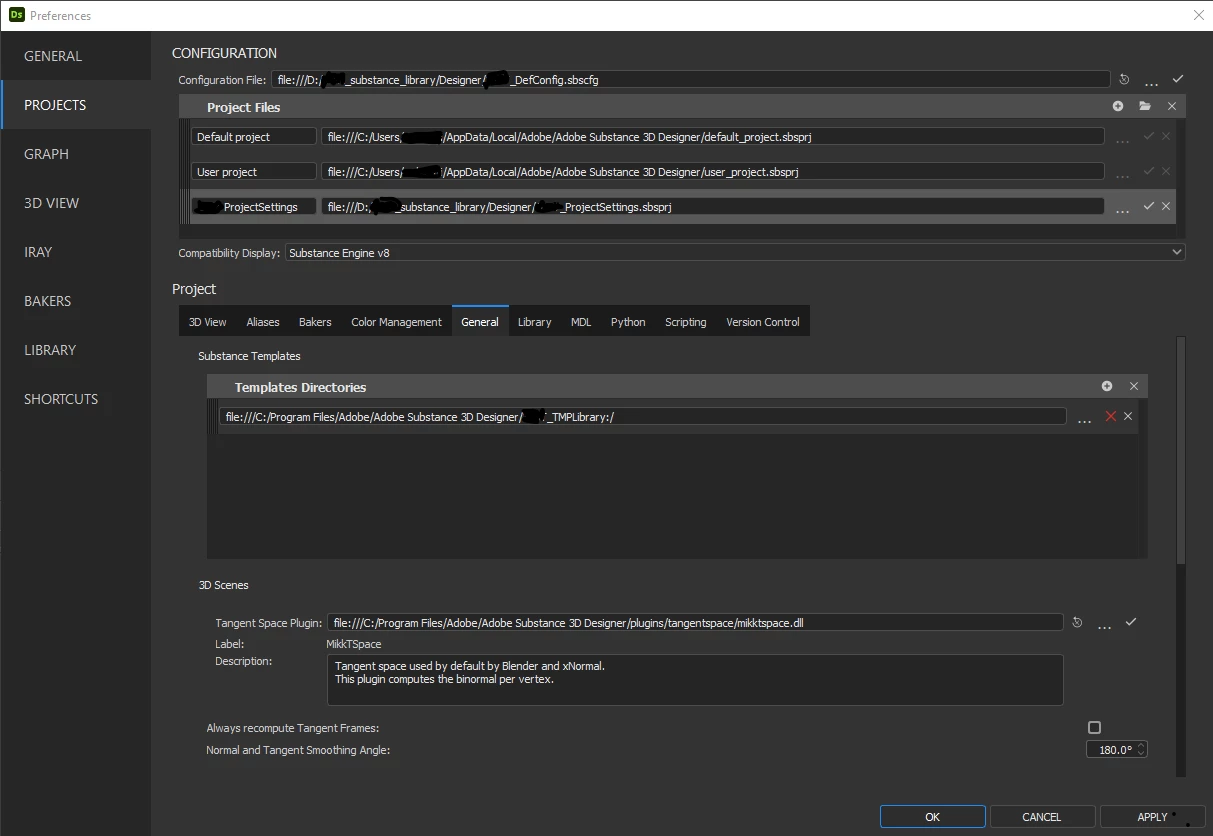This screenshot has width=1213, height=836.
Task: Click the User project name field
Action: (254, 172)
